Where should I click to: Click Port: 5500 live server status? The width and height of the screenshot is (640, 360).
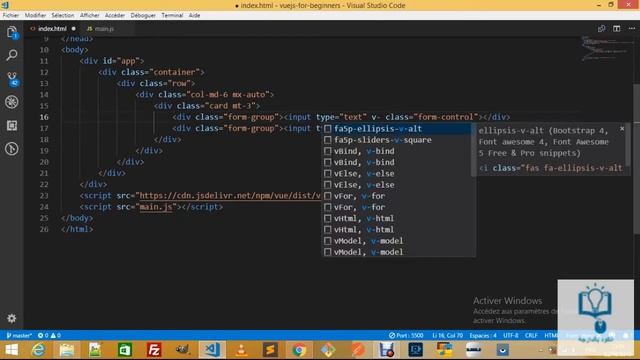(406, 335)
